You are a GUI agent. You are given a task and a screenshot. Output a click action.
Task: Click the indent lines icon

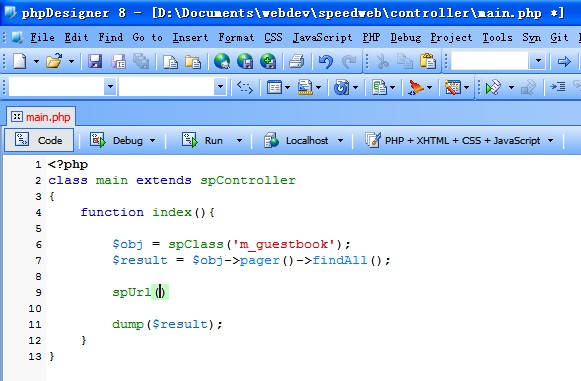click(x=558, y=87)
